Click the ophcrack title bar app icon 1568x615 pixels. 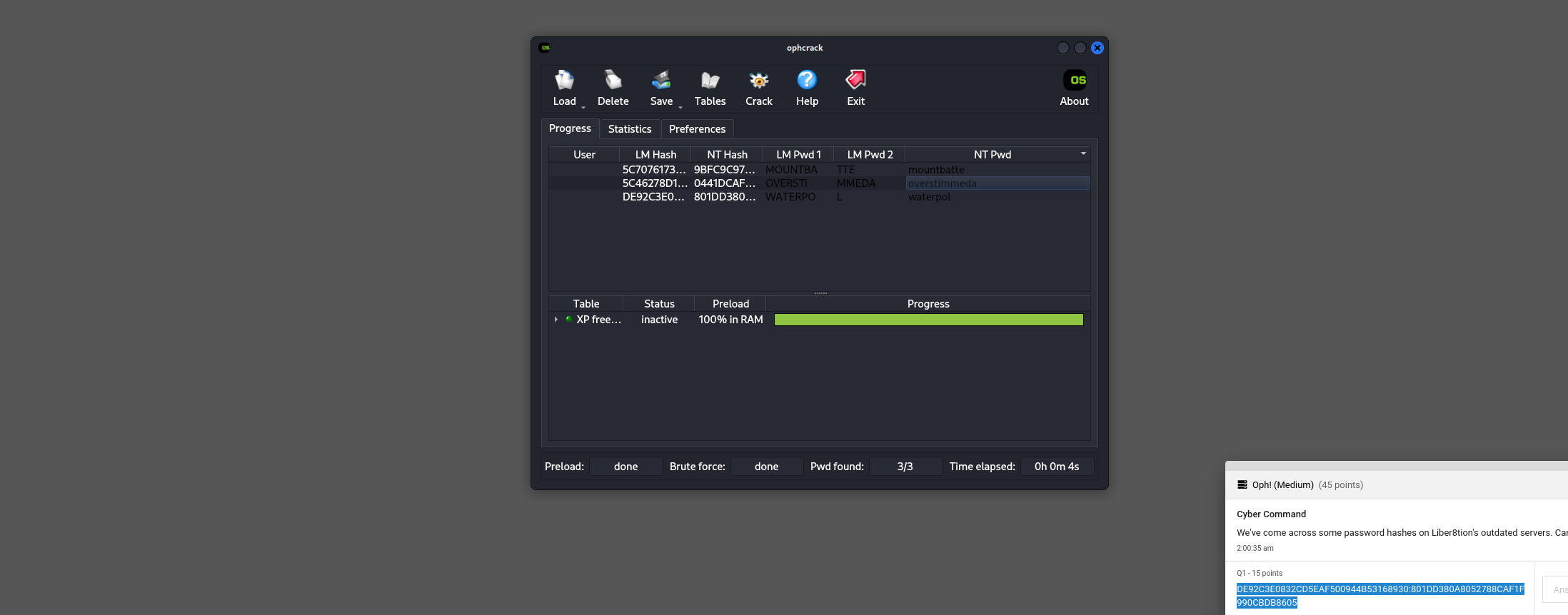point(545,48)
